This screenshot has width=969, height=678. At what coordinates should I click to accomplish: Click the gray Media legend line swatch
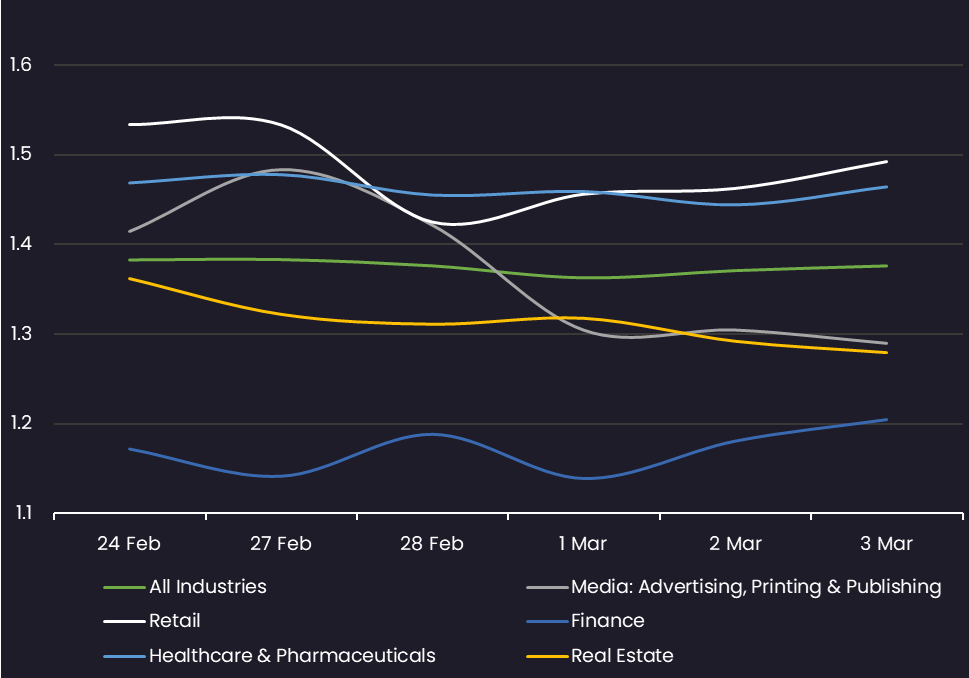tap(547, 587)
